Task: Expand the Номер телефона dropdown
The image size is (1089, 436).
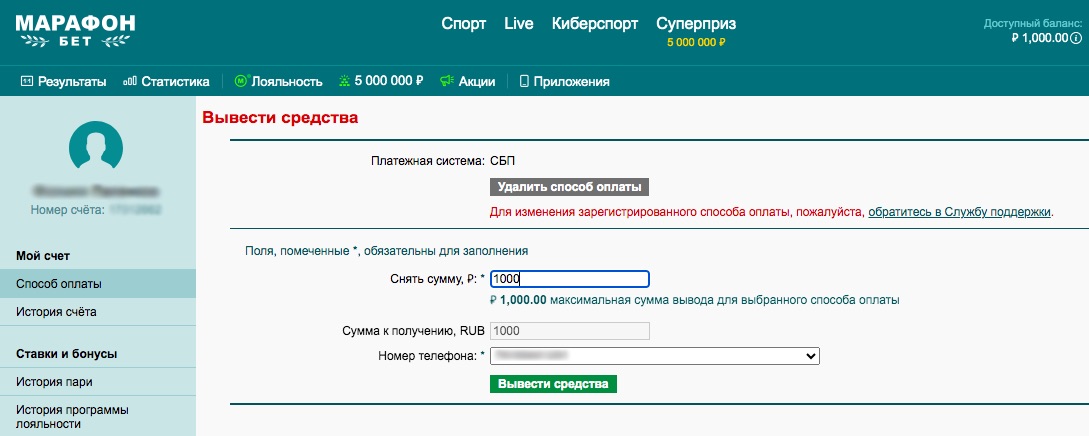Action: click(655, 355)
